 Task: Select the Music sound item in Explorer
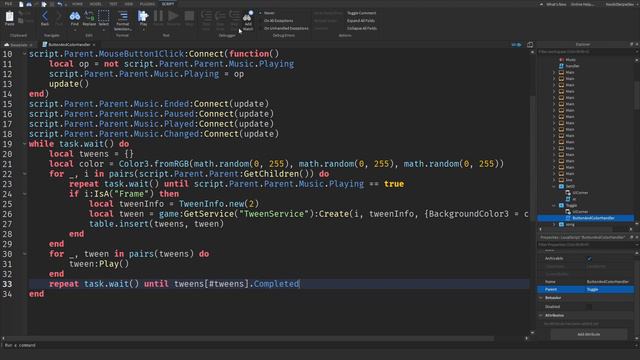(x=571, y=60)
